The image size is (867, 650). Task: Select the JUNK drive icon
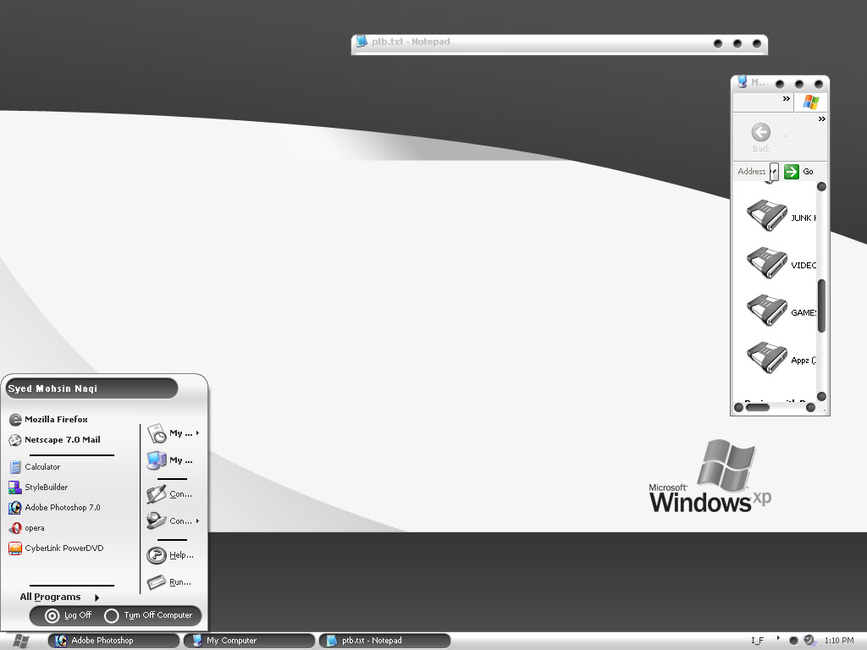click(767, 216)
